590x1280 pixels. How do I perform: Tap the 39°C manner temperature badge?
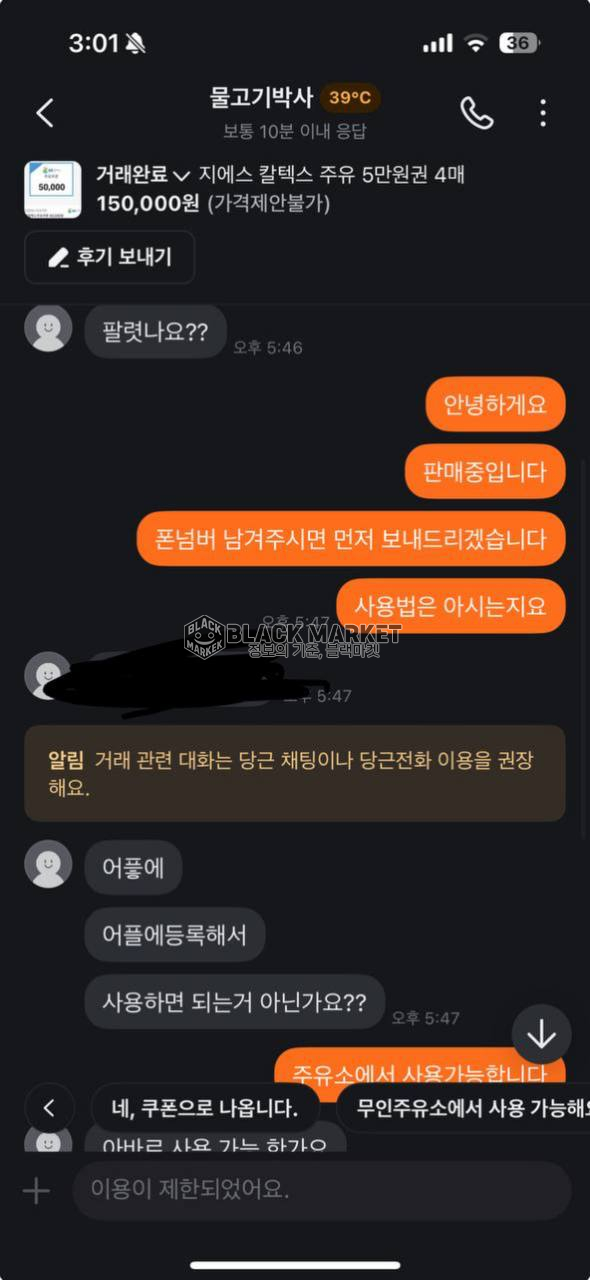pos(350,98)
